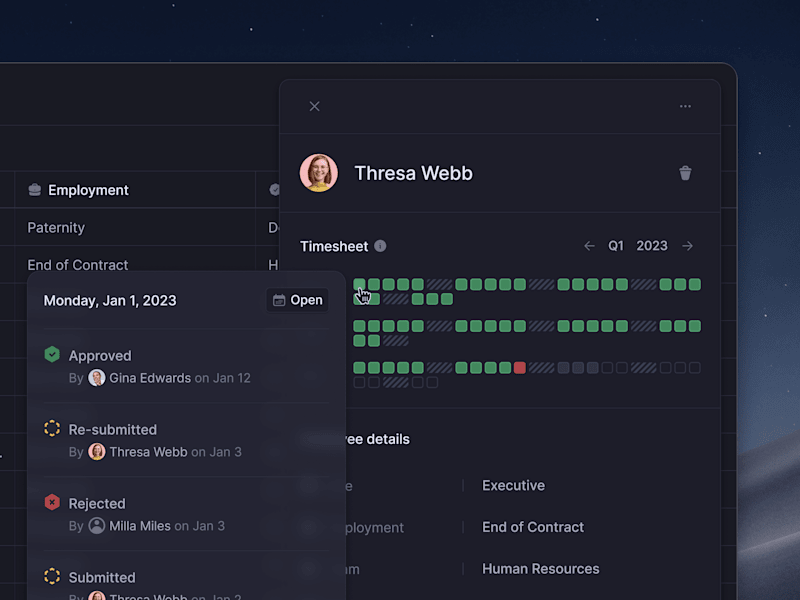
Task: Click the green Approved status icon
Action: [52, 354]
